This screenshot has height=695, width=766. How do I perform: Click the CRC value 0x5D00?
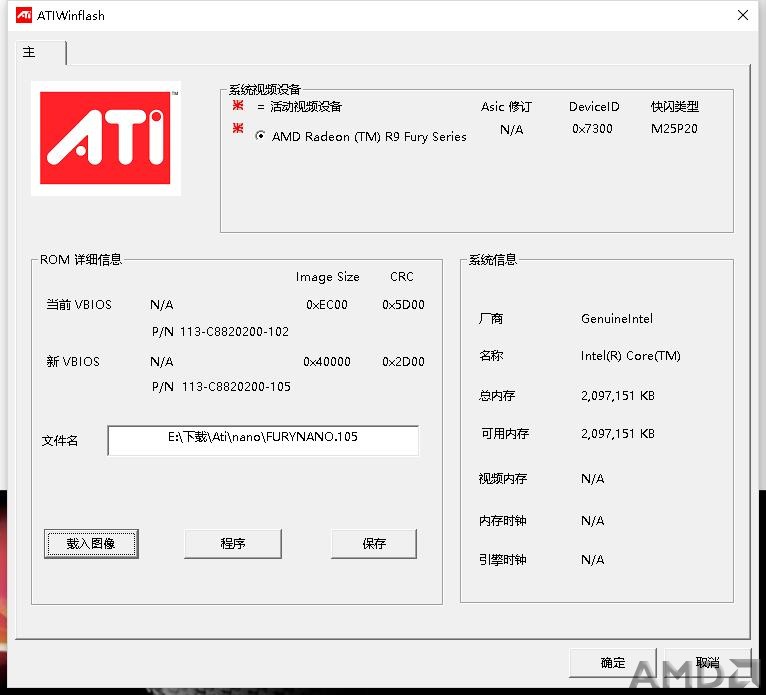coord(404,305)
